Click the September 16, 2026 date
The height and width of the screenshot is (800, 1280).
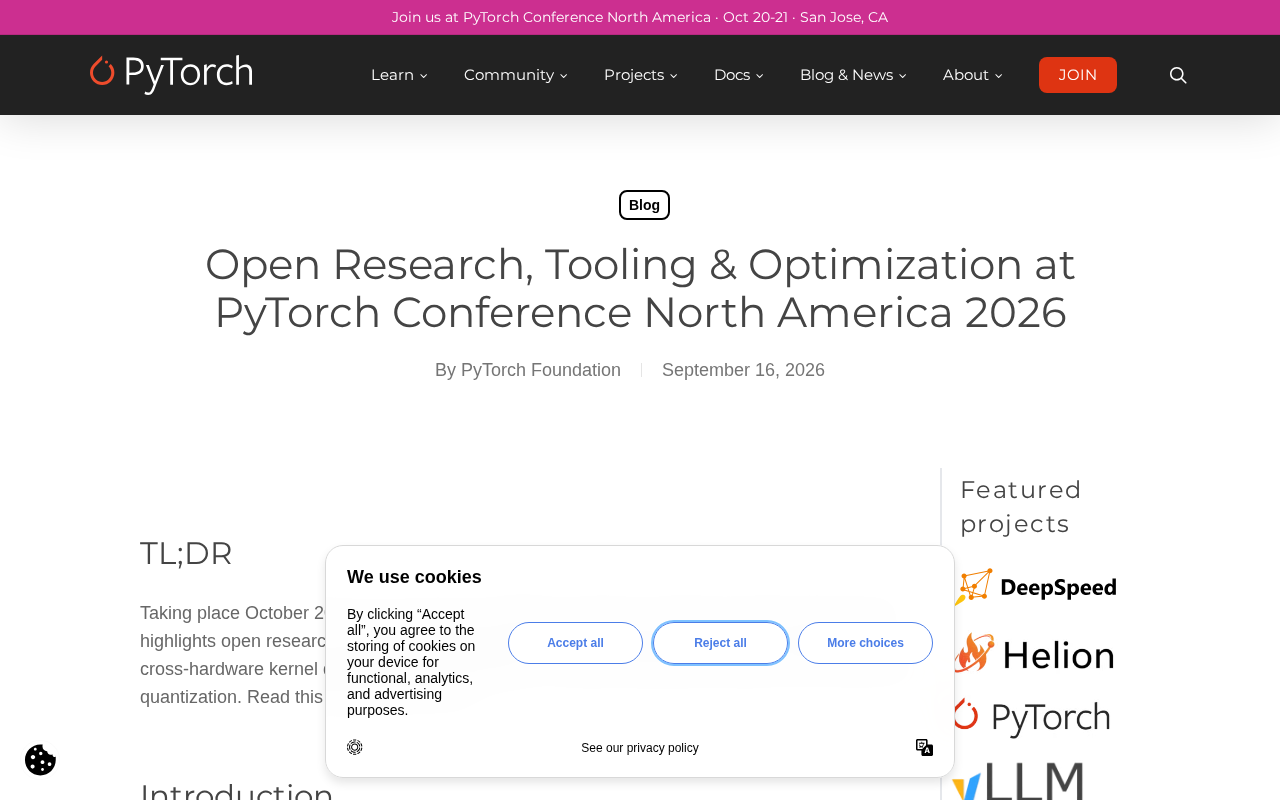743,370
